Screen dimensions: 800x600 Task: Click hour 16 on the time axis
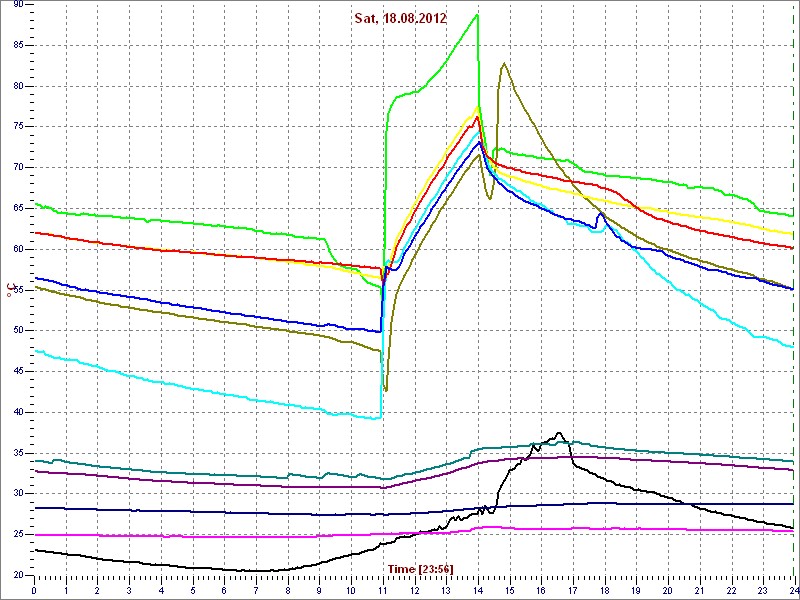pyautogui.click(x=541, y=590)
